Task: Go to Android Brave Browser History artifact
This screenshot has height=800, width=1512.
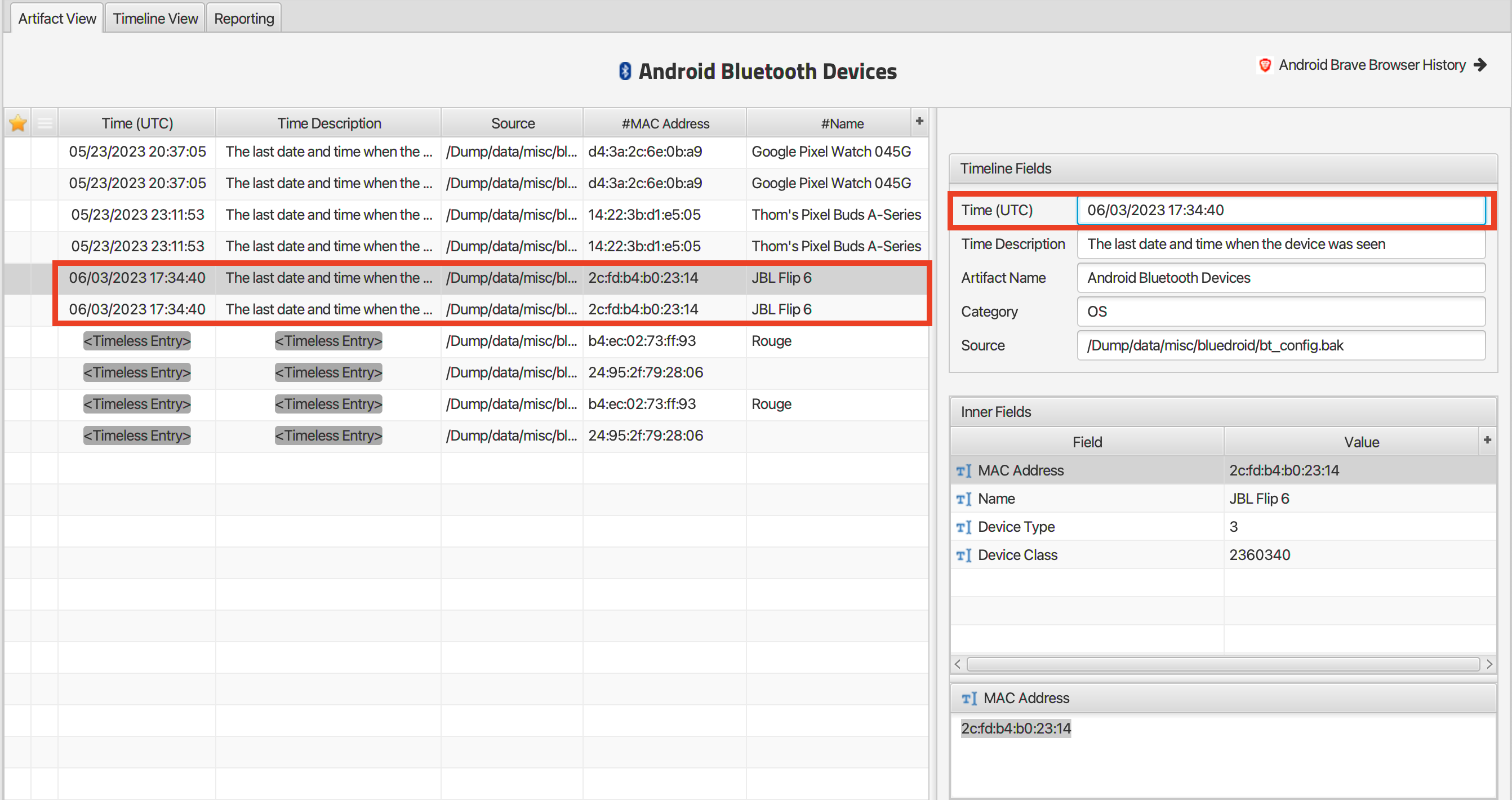Action: point(1372,65)
